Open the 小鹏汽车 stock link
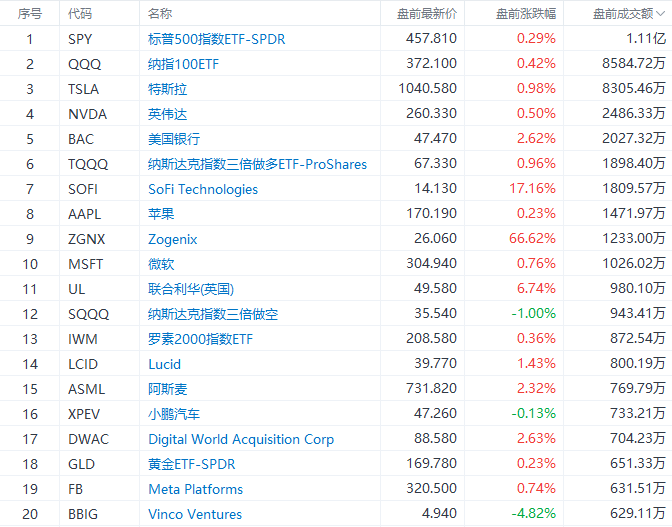 (x=174, y=414)
